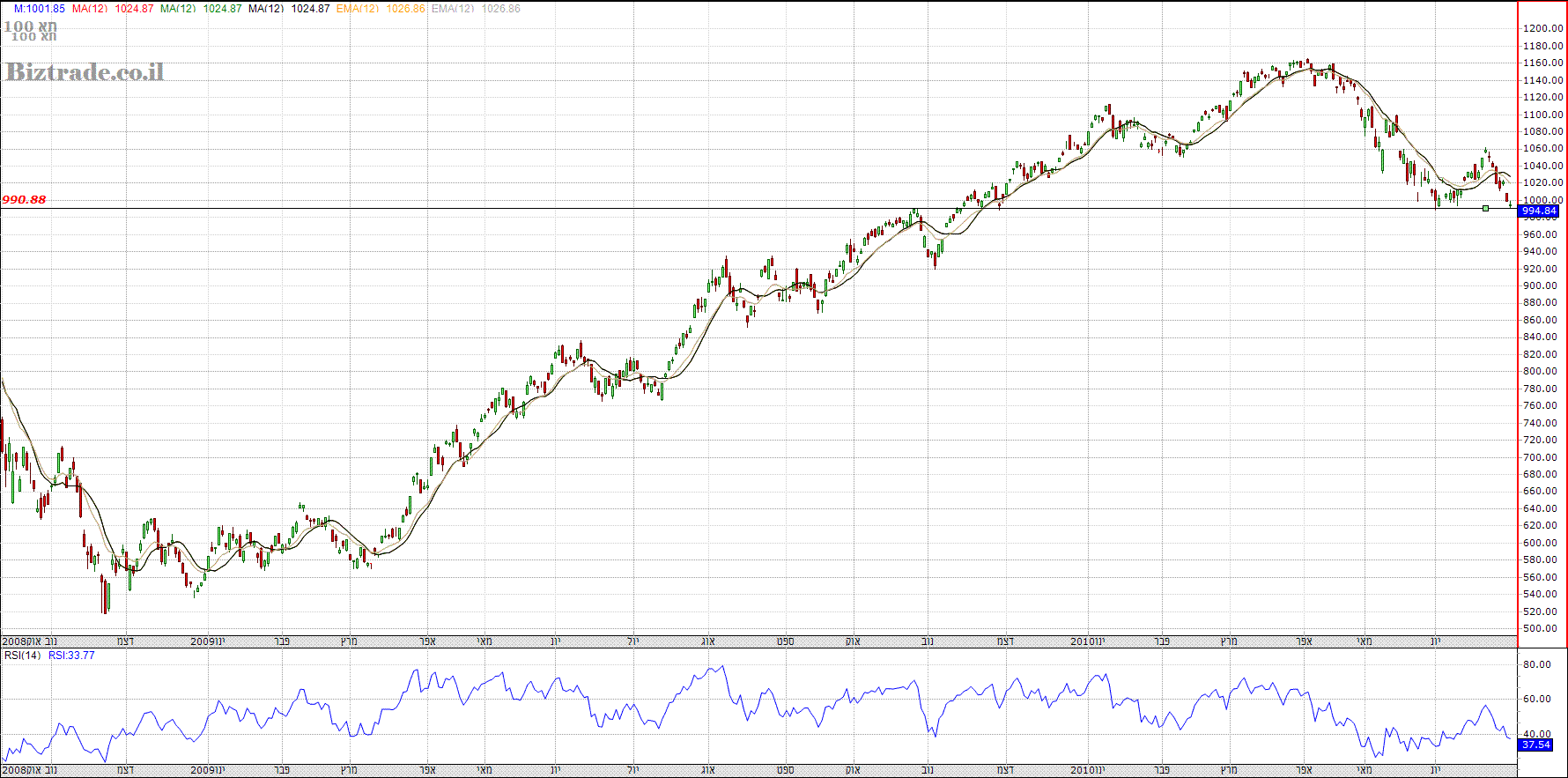Click יול on the bottom date axis under RSI
Viewport: 1568px width, 778px height.
tap(633, 770)
